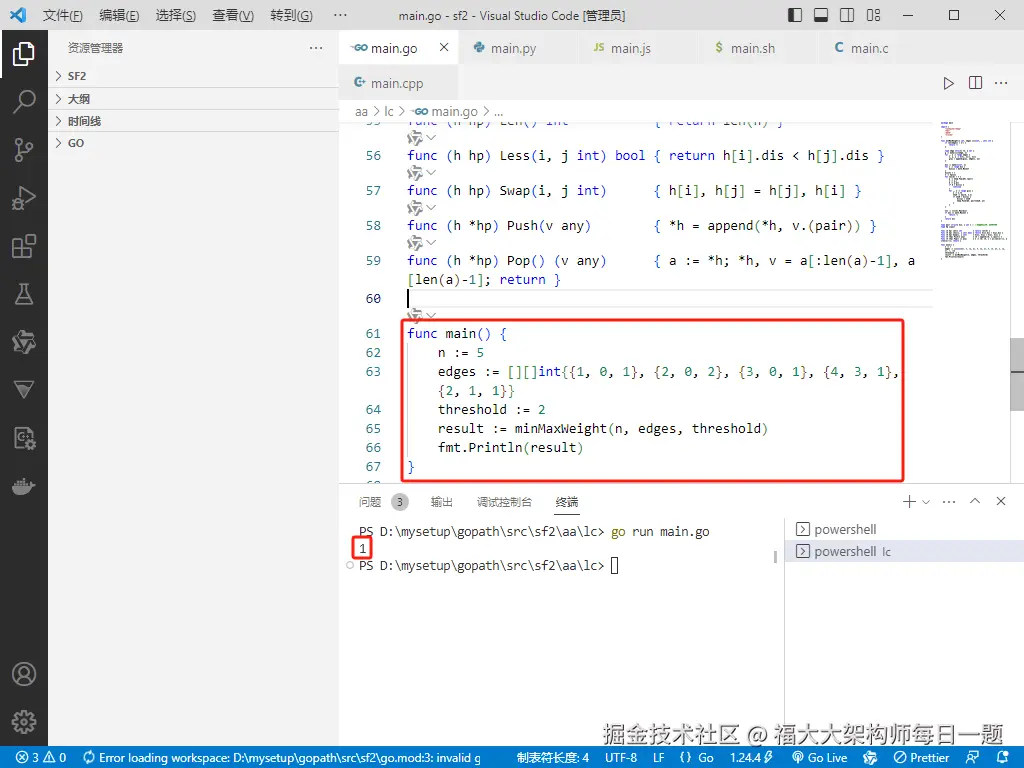
Task: Close the terminal panel
Action: (1000, 501)
